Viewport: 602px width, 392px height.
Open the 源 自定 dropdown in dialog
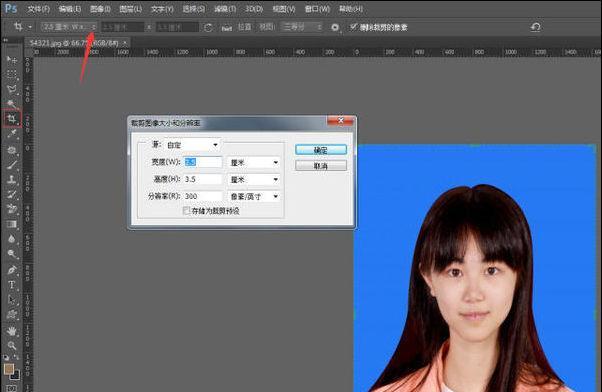pyautogui.click(x=192, y=145)
